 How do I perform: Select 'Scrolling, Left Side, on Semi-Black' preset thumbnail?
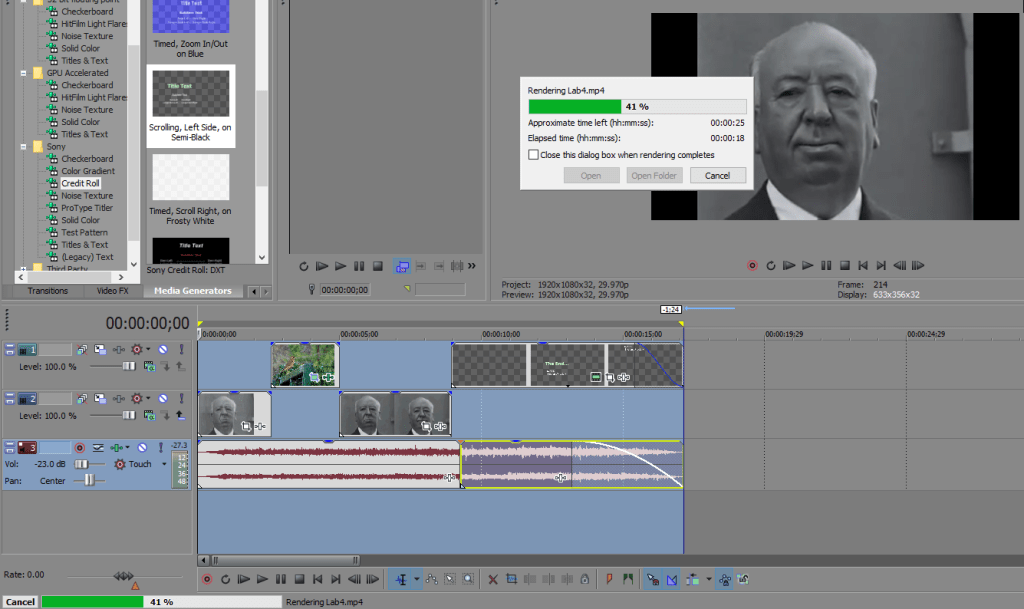[190, 94]
